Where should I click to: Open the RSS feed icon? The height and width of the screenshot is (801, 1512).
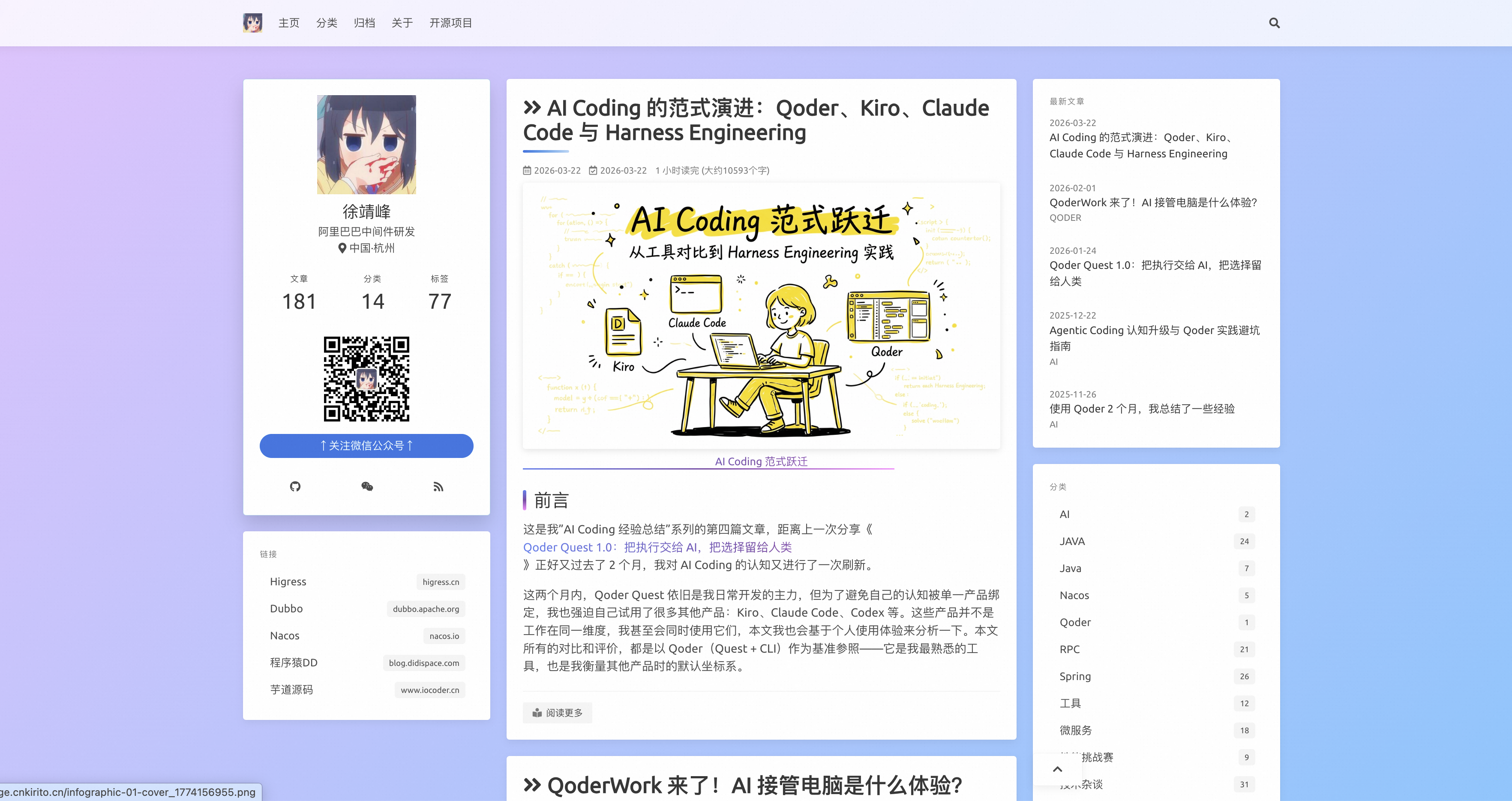click(438, 486)
